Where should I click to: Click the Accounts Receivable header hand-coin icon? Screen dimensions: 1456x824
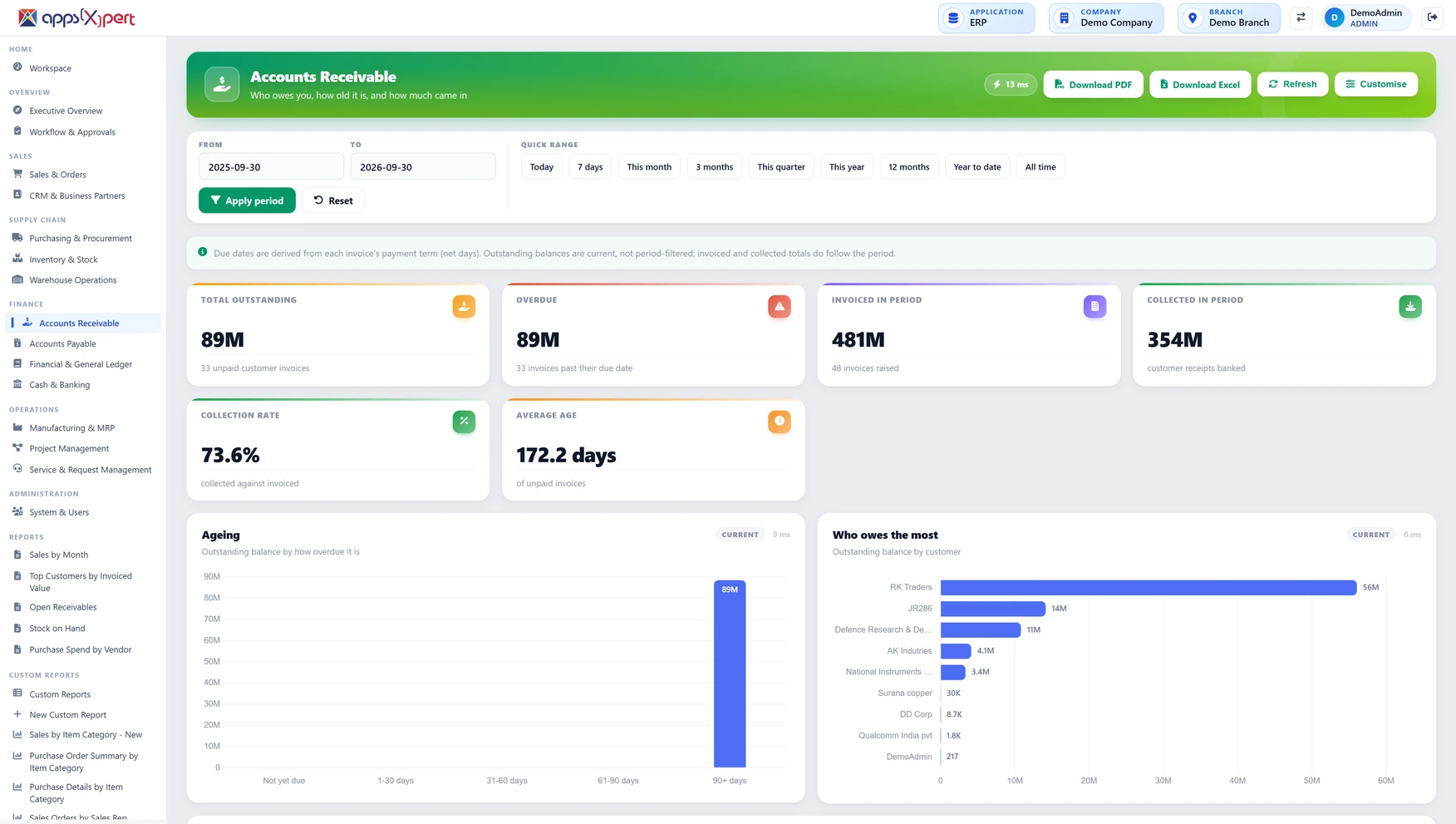(x=222, y=84)
